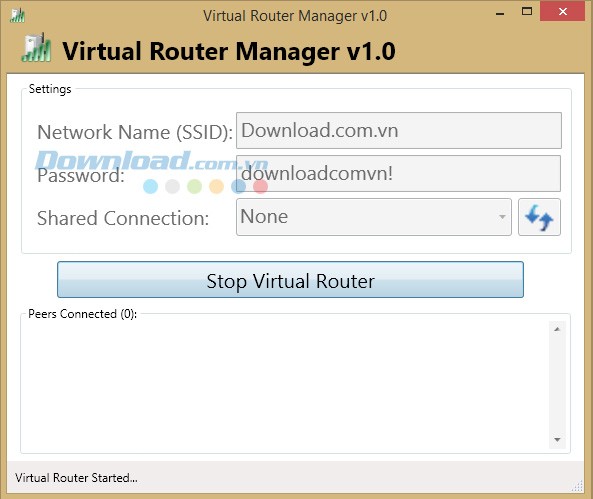
Task: Maximize the Virtual Router Manager window
Action: click(x=527, y=11)
